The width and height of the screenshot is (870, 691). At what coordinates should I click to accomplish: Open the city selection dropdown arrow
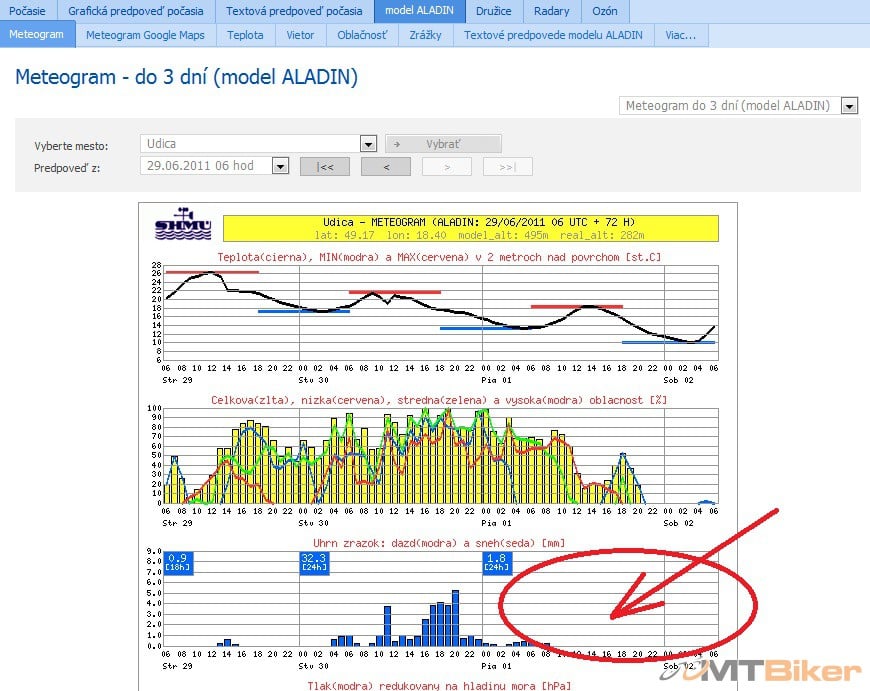pos(368,144)
